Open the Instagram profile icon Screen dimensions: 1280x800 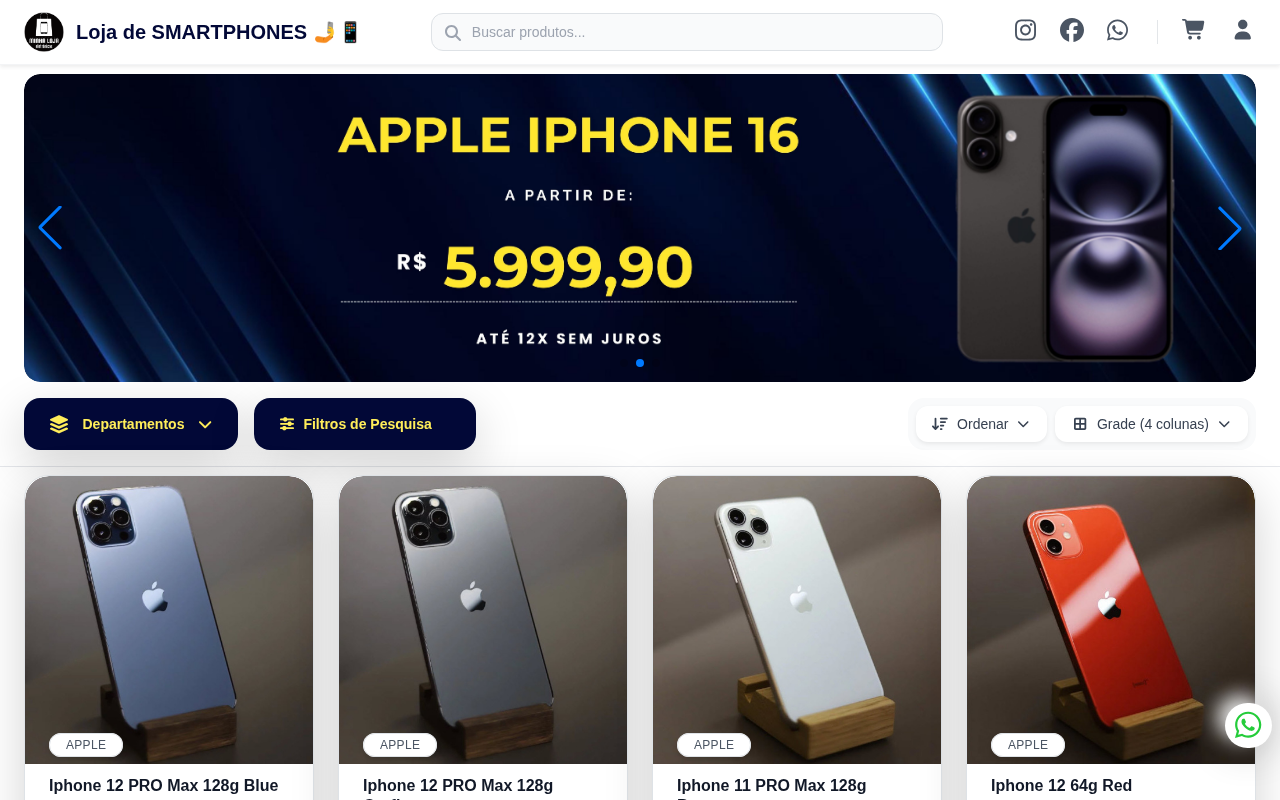pos(1025,30)
